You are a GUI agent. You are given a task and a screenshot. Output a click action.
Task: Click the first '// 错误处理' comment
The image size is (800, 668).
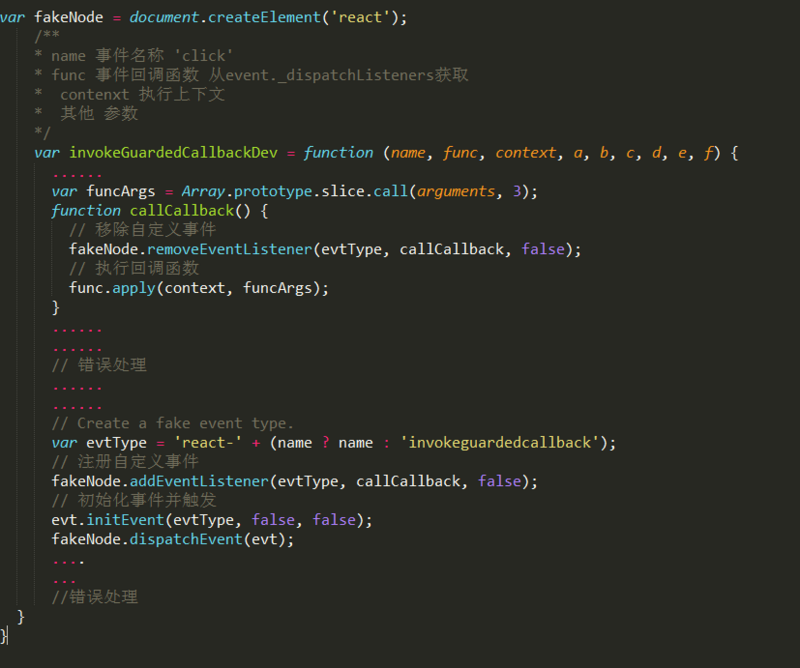pos(99,365)
